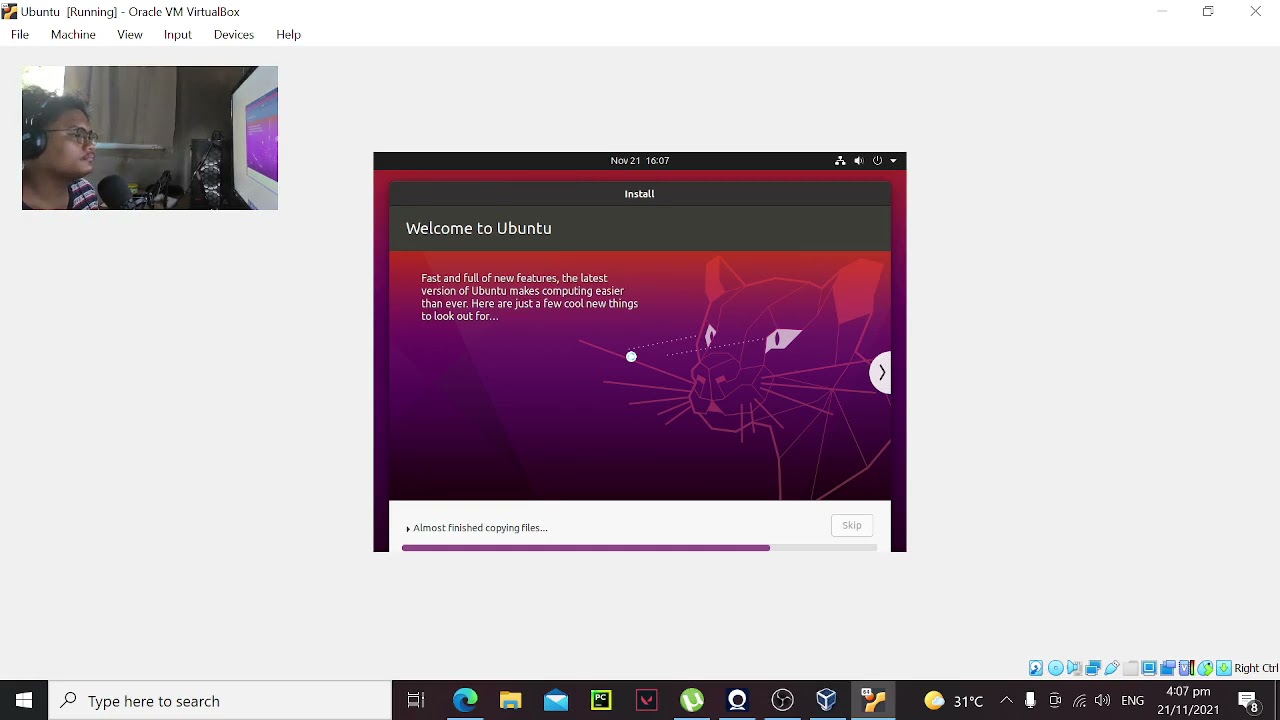1280x720 pixels.
Task: Click the 'Install' window title
Action: 640,194
